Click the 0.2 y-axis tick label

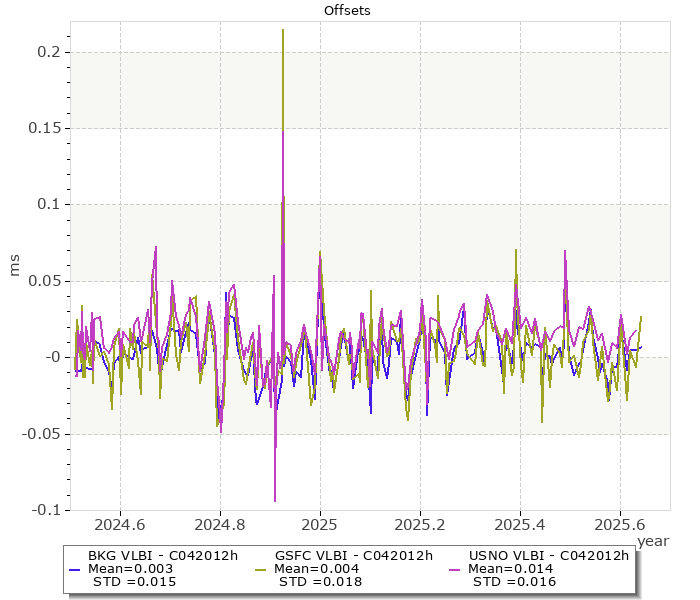48,52
